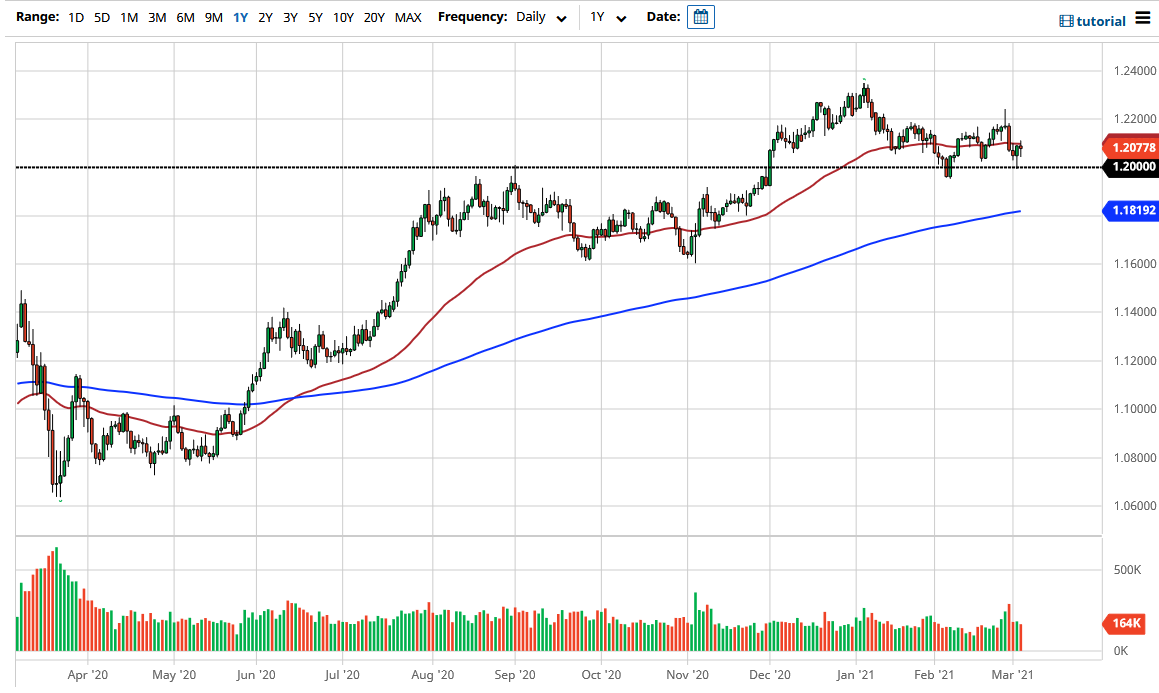Image resolution: width=1159 pixels, height=693 pixels.
Task: Choose the 1M range
Action: click(129, 17)
